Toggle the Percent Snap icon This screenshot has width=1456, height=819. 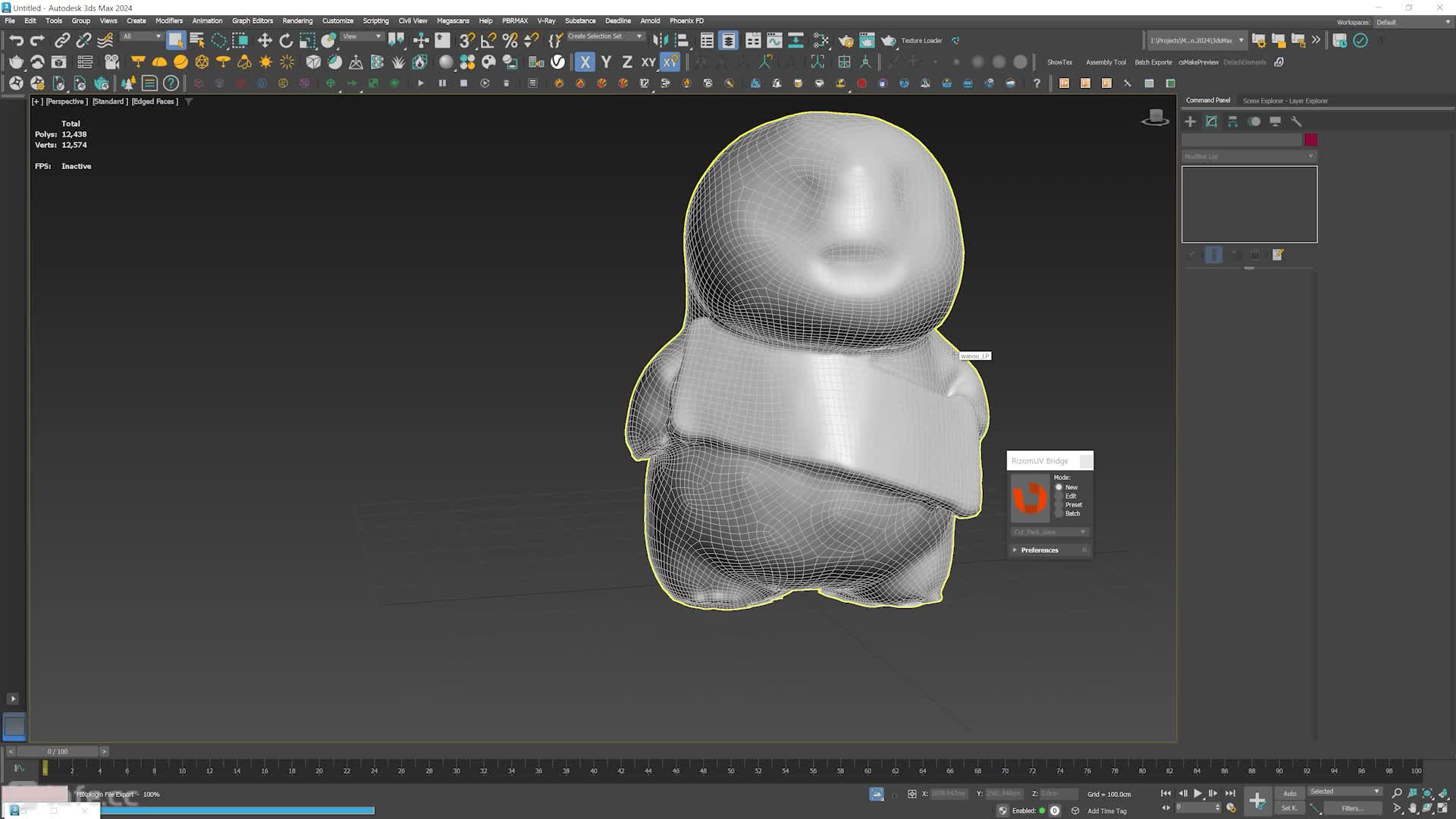click(510, 40)
